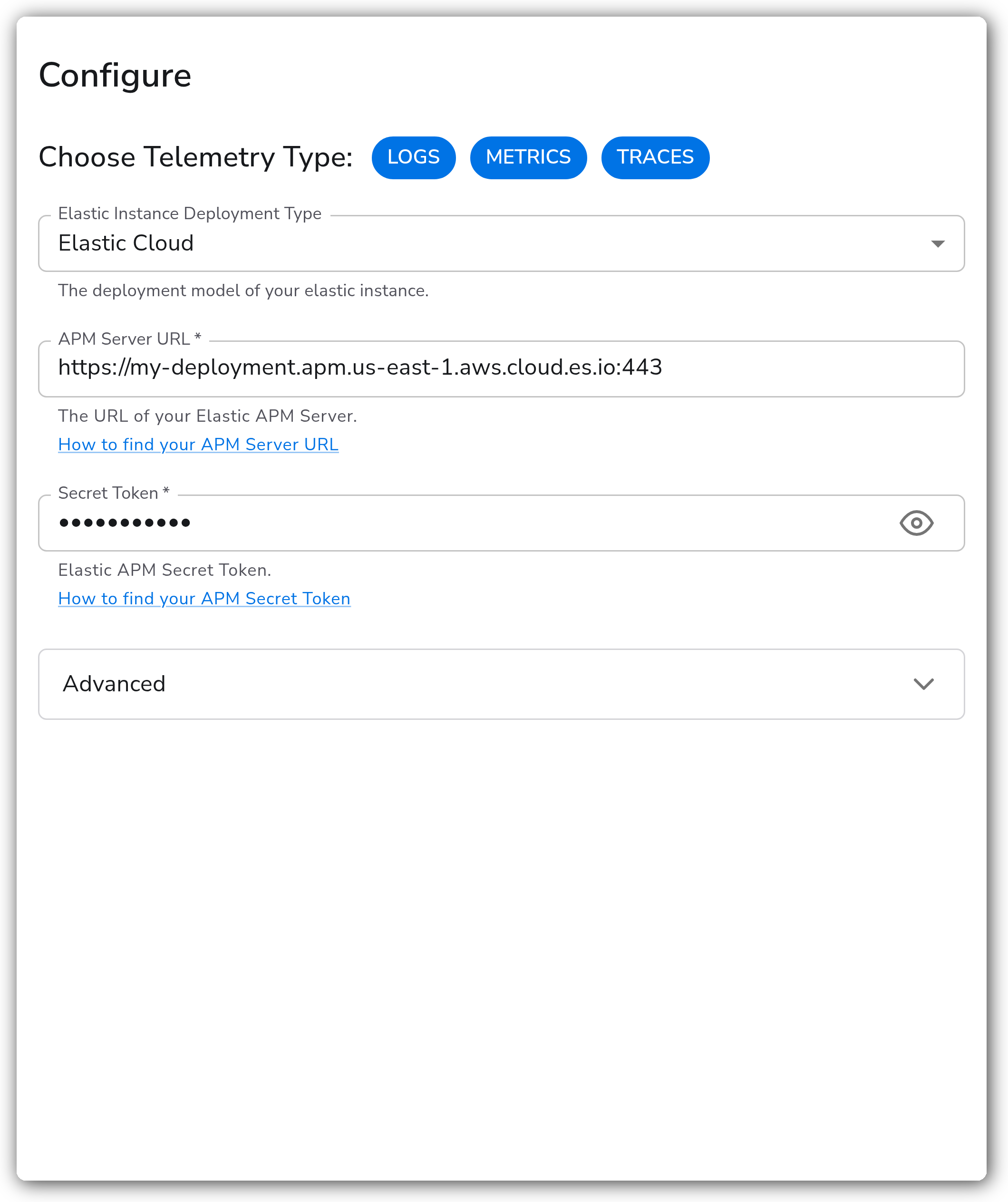Click 'The URL of your Elastic APM Server.' text
Screen dimensions: 1008x1202
click(x=207, y=416)
